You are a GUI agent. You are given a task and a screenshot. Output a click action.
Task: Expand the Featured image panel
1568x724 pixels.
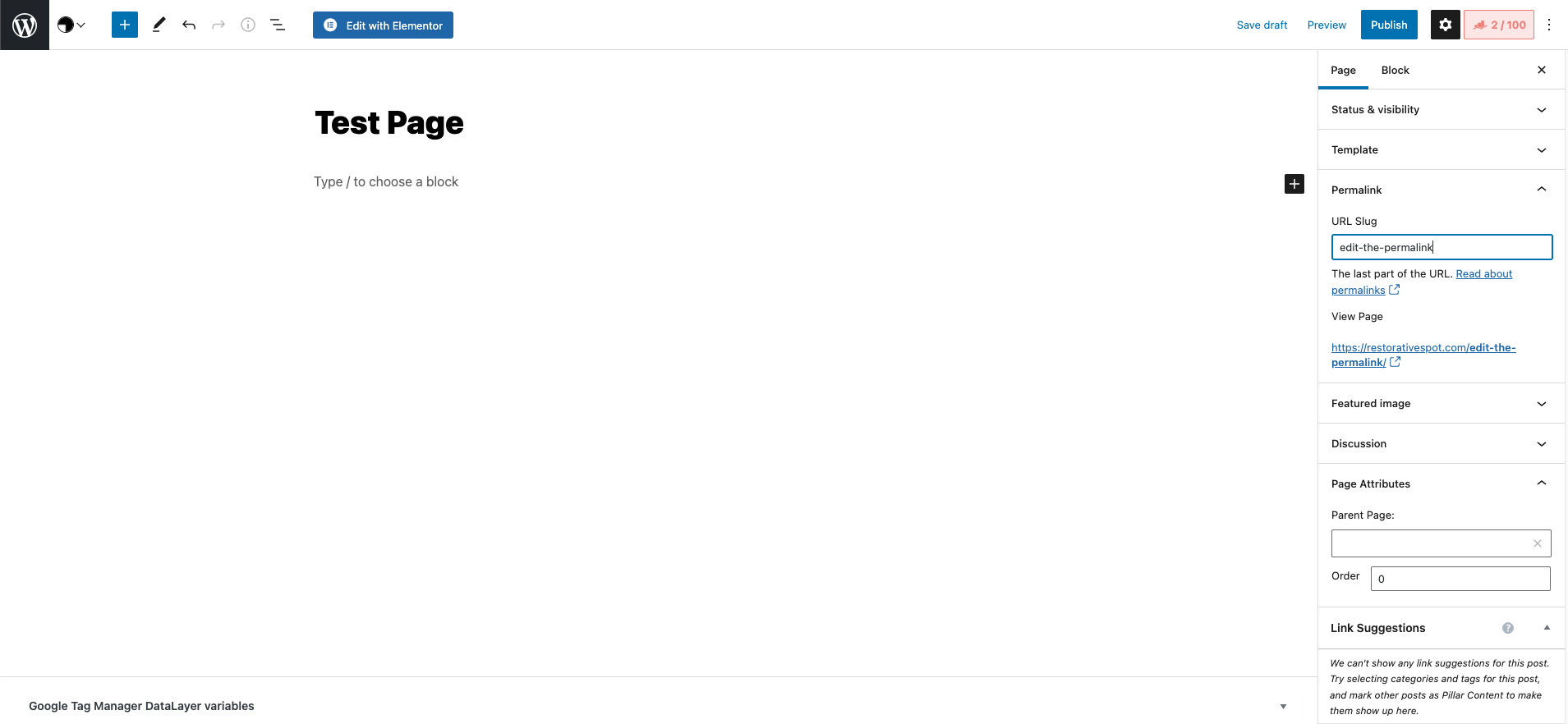tap(1442, 403)
